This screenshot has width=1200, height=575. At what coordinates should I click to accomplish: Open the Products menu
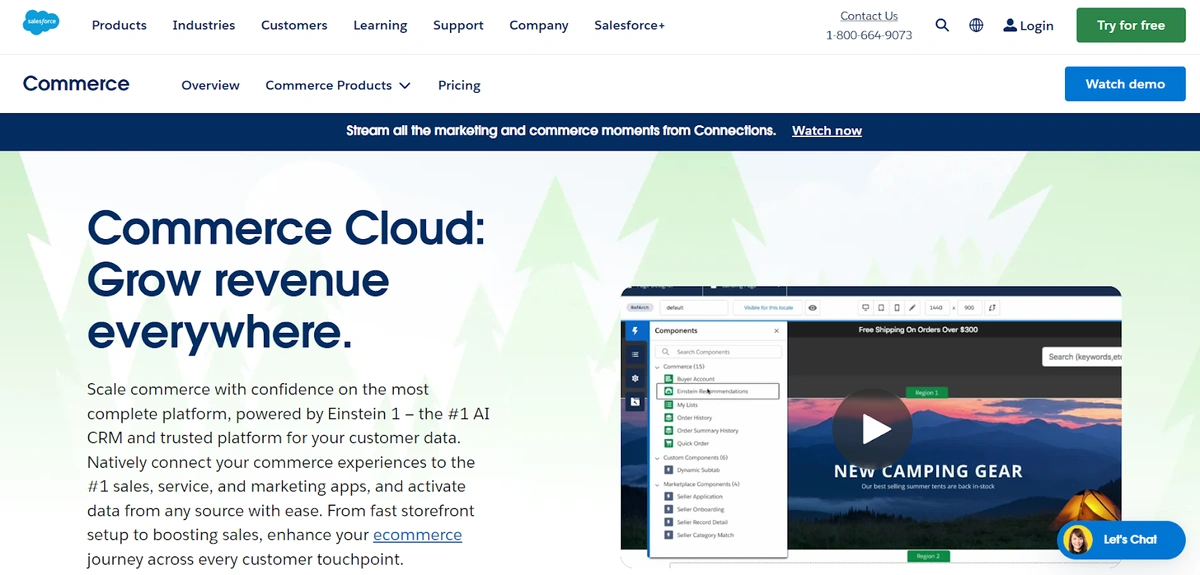coord(119,25)
